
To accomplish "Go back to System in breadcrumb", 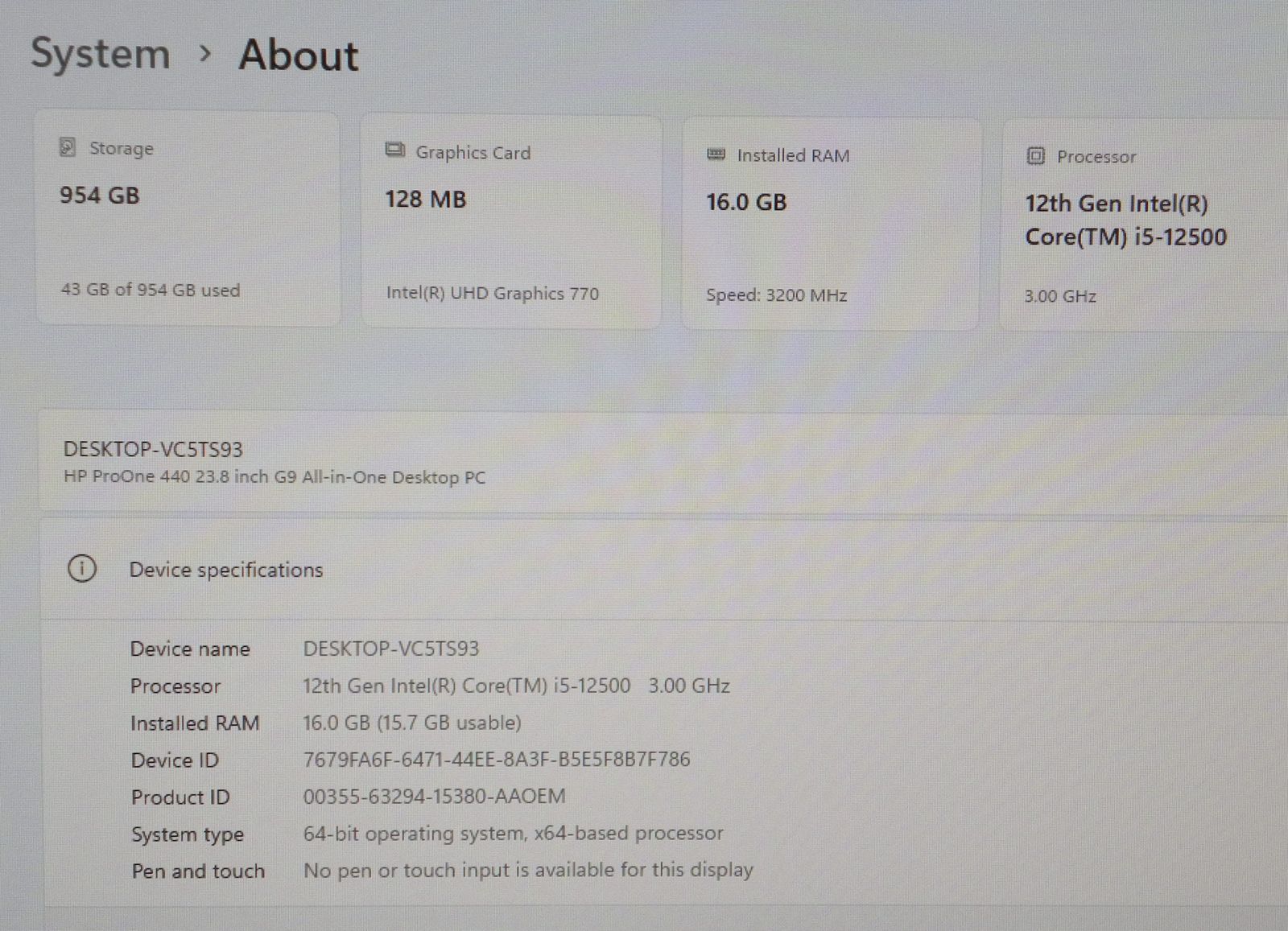I will pyautogui.click(x=101, y=54).
